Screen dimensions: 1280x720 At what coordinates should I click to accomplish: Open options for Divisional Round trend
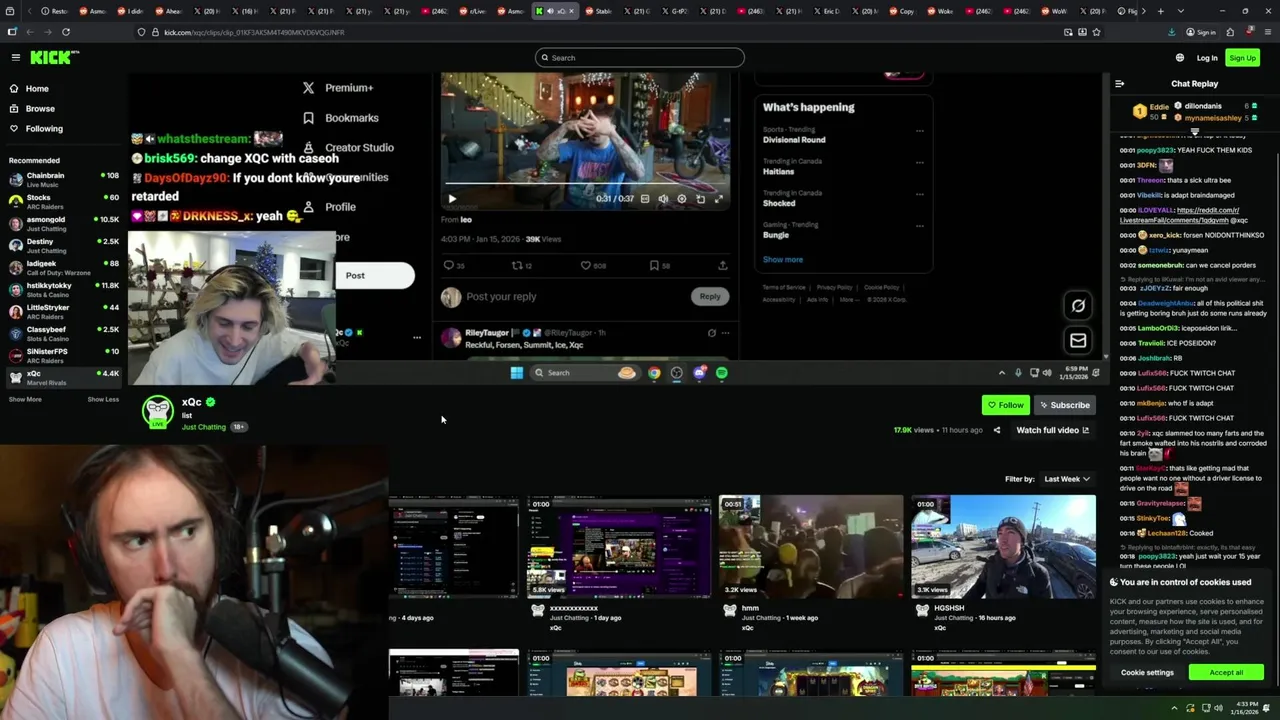coord(919,131)
